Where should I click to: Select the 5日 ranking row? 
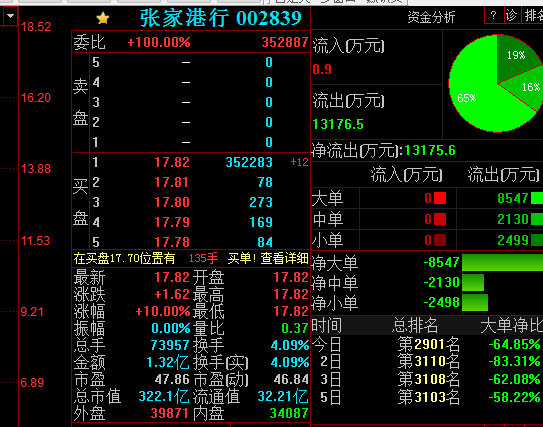click(427, 397)
